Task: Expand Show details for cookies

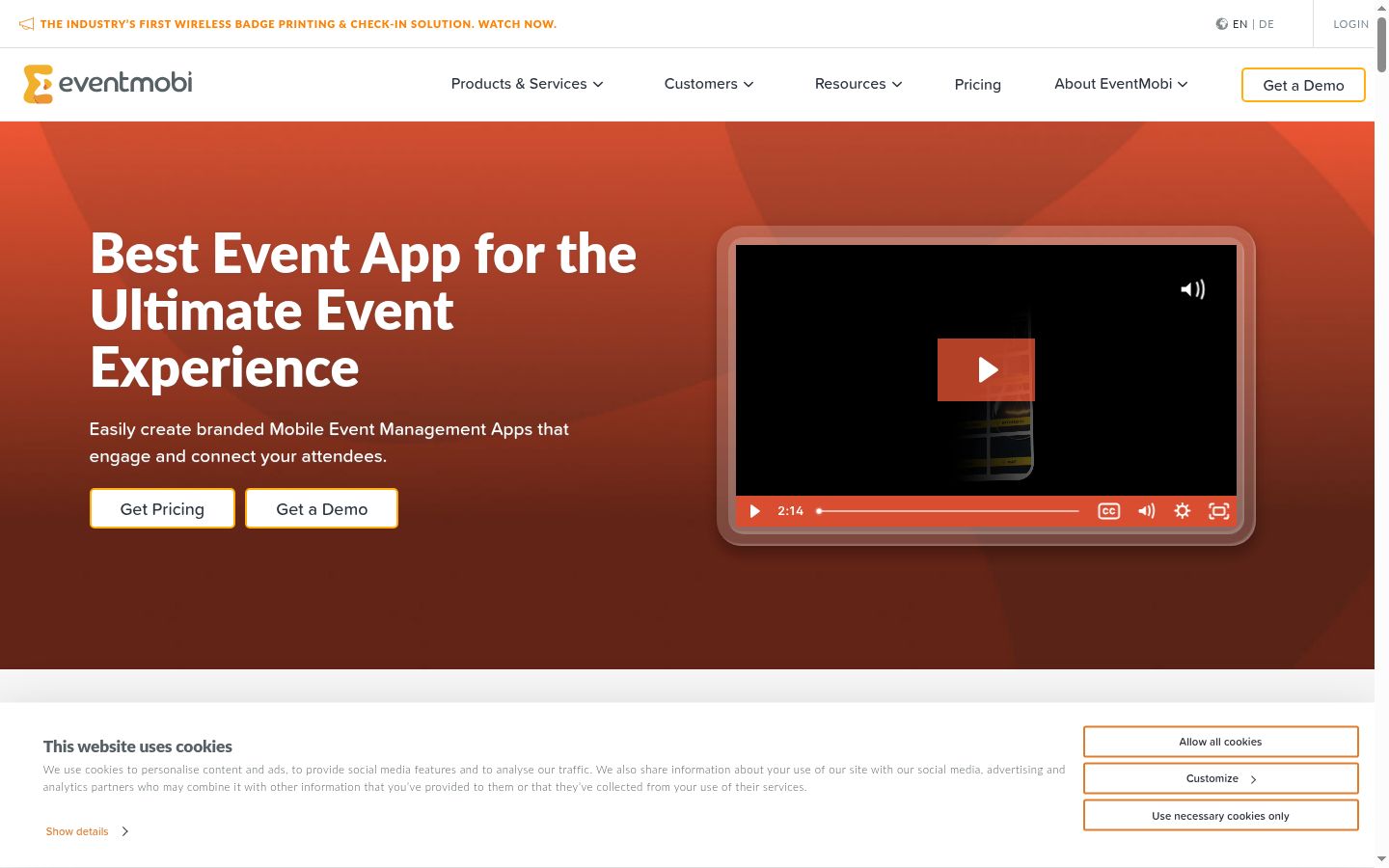Action: click(87, 831)
